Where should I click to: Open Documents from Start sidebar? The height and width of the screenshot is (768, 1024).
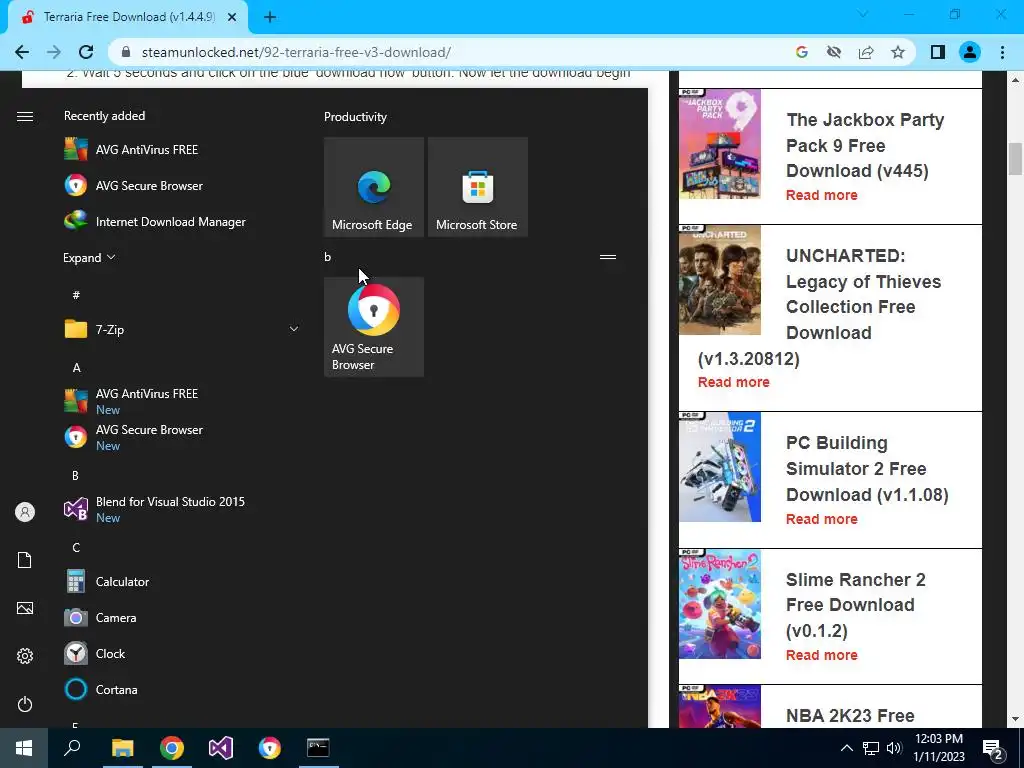(25, 560)
